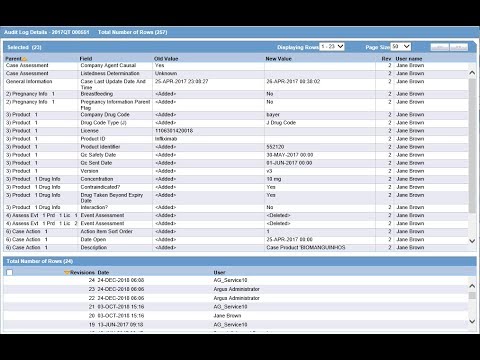Click the upper table's scroll down arrow

tap(472, 241)
